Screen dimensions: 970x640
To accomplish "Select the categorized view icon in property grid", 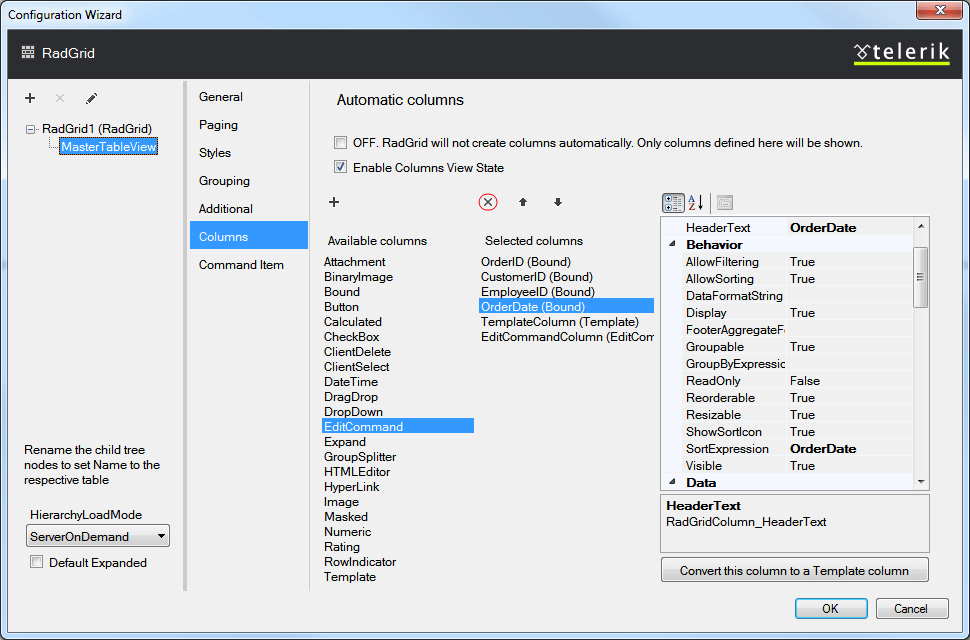I will pyautogui.click(x=673, y=202).
